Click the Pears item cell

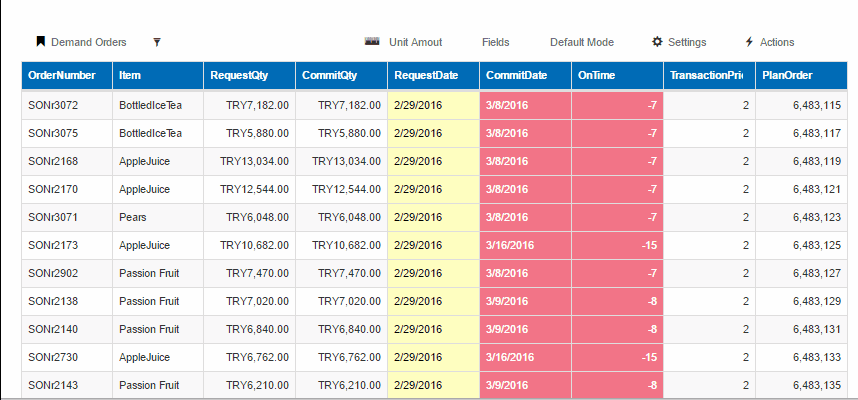coord(133,217)
